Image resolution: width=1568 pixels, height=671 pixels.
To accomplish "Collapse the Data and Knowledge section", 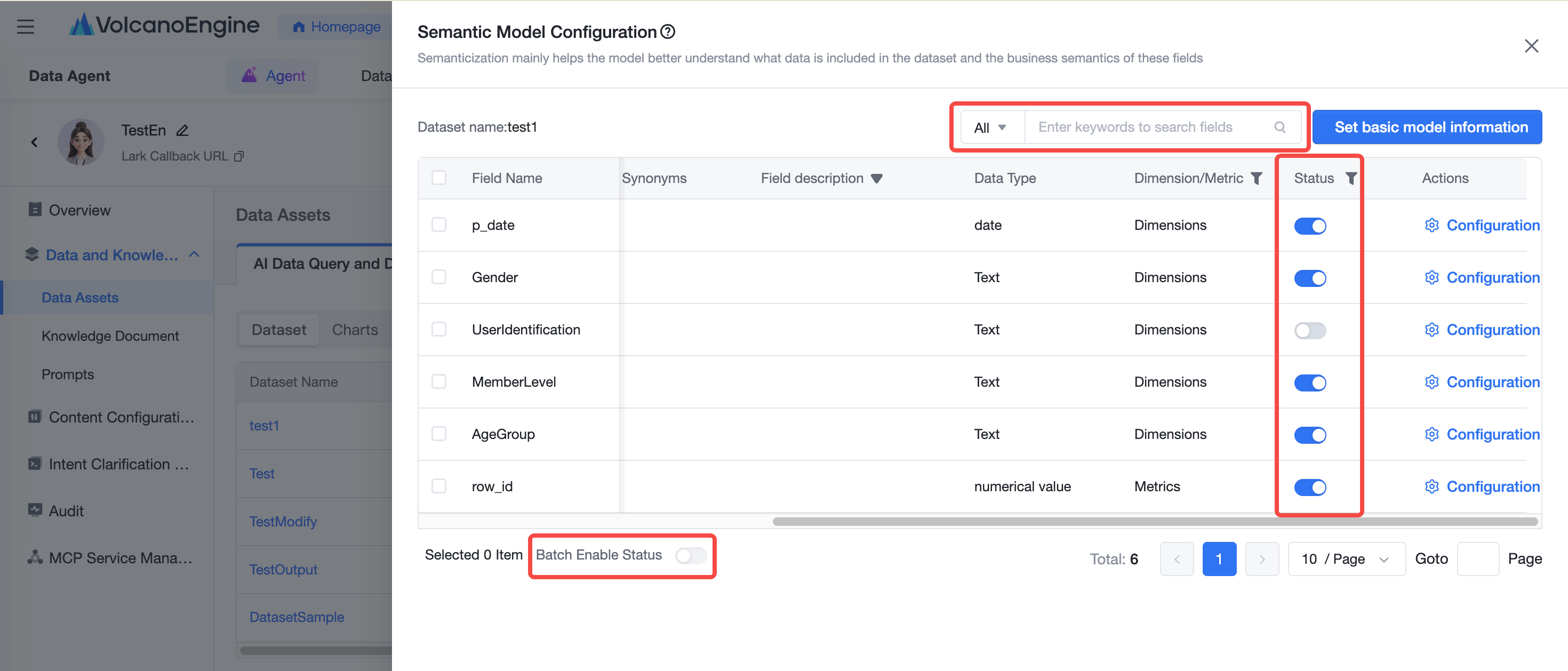I will (194, 254).
